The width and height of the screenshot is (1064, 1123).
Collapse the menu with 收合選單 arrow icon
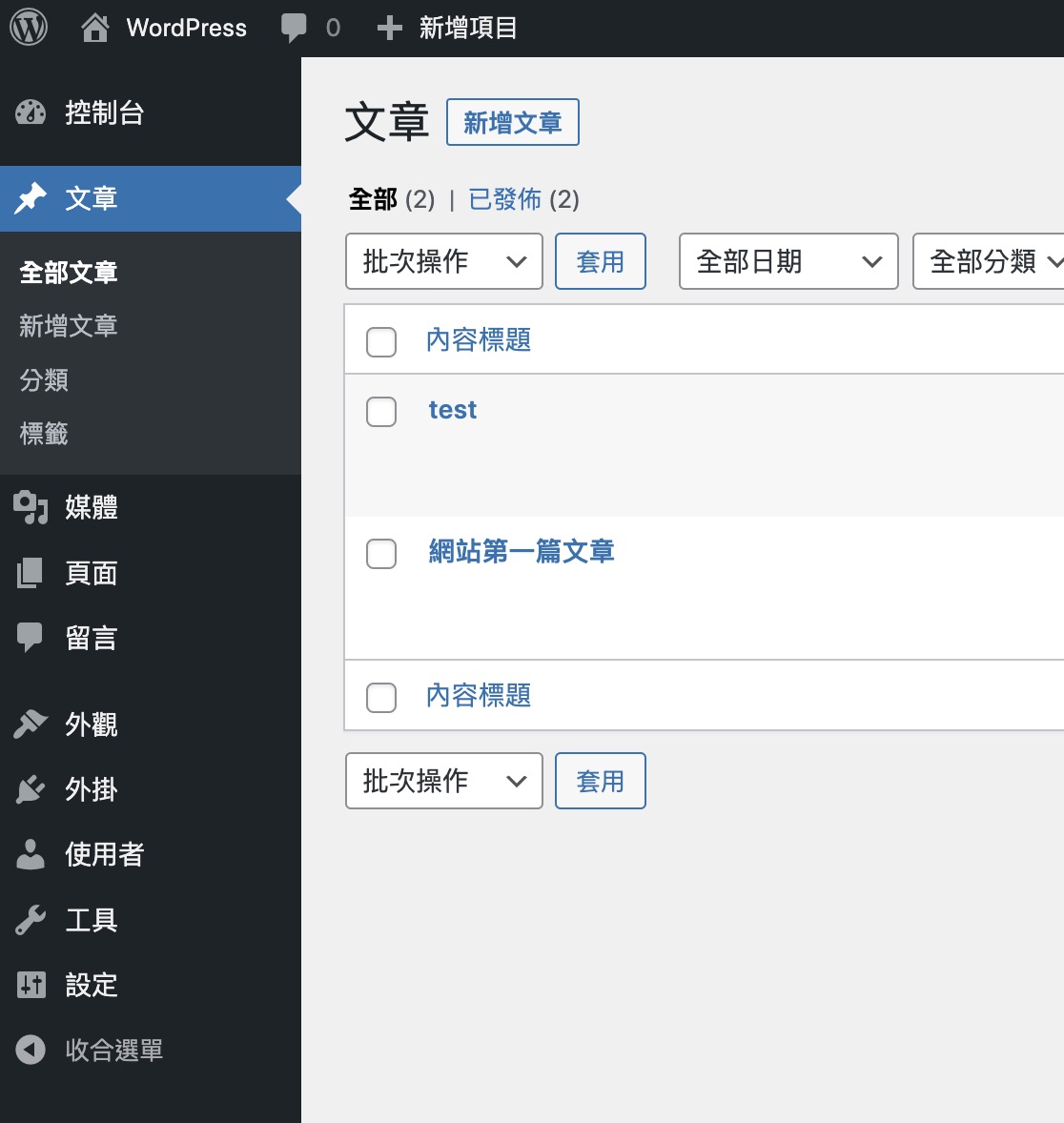coord(31,1050)
